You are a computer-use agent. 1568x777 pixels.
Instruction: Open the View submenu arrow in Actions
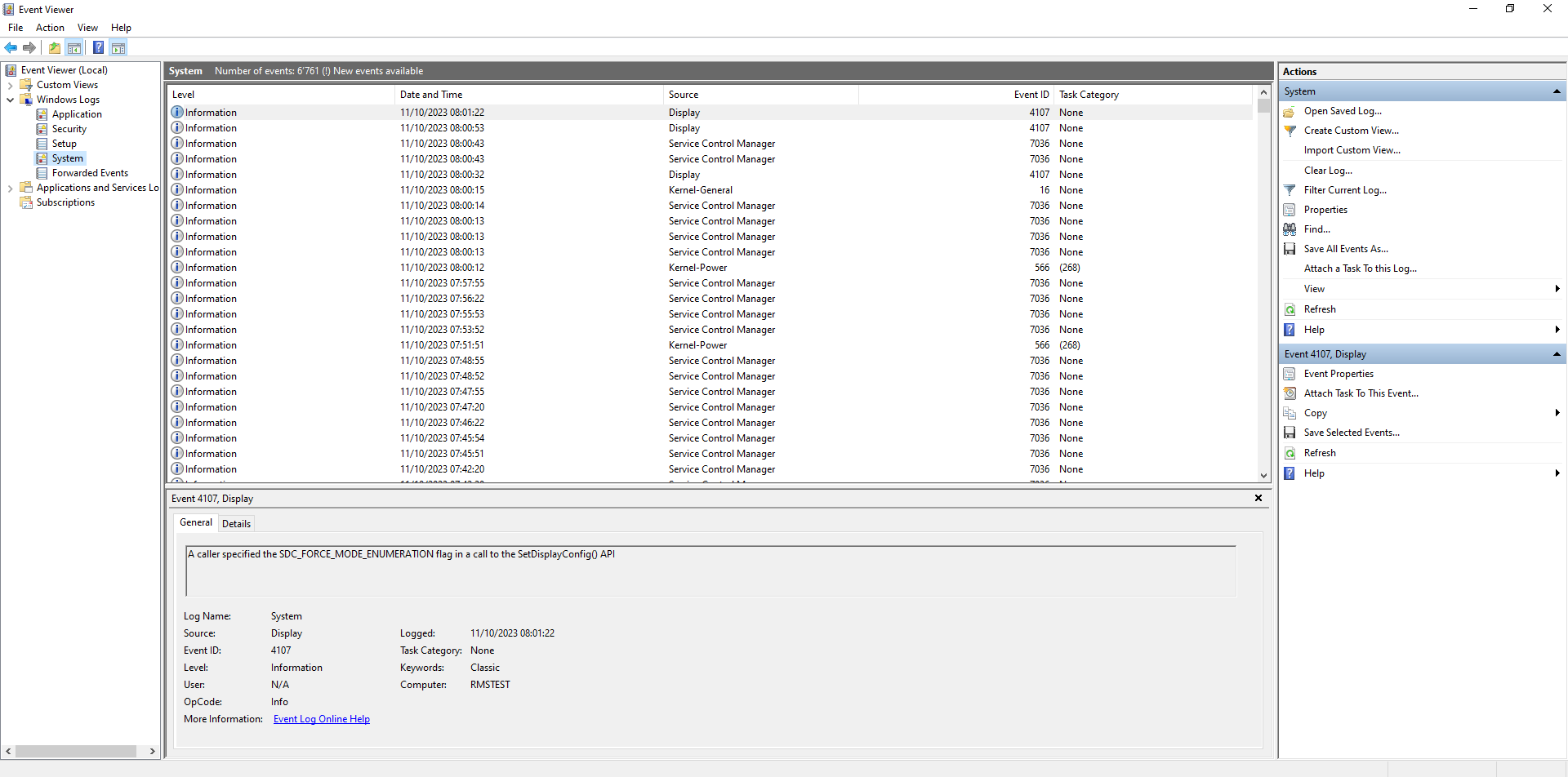pyautogui.click(x=1557, y=289)
